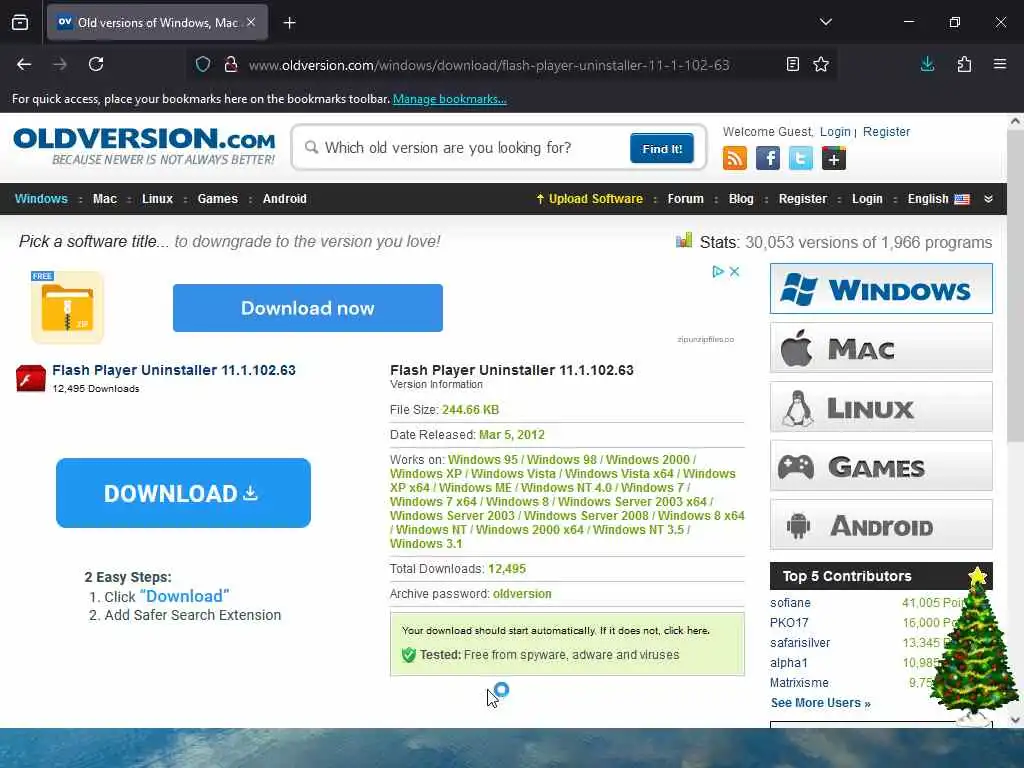The width and height of the screenshot is (1024, 768).
Task: Click the big blue DOWNLOAD button
Action: coord(183,493)
